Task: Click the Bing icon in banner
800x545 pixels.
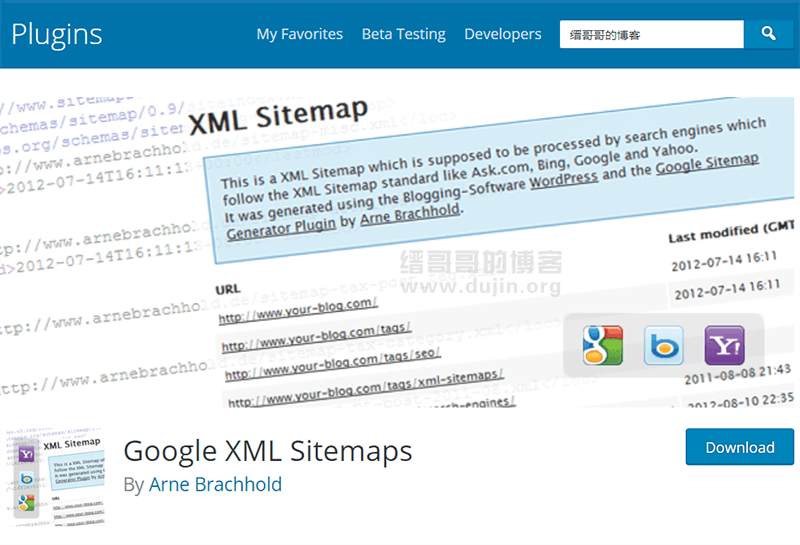Action: (x=663, y=345)
